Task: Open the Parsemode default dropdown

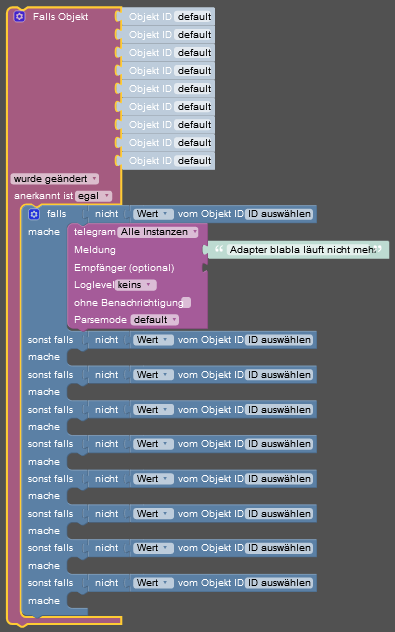Action: tap(154, 320)
